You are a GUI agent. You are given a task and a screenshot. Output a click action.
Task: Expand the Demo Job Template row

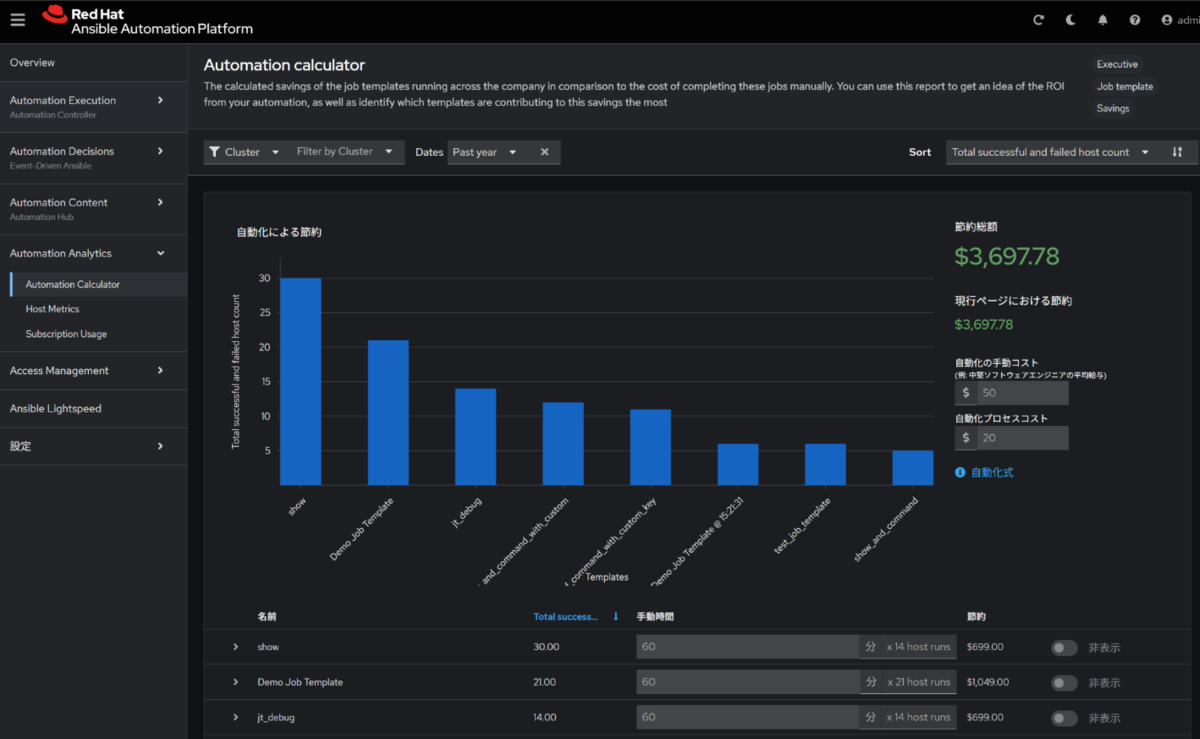coord(236,682)
